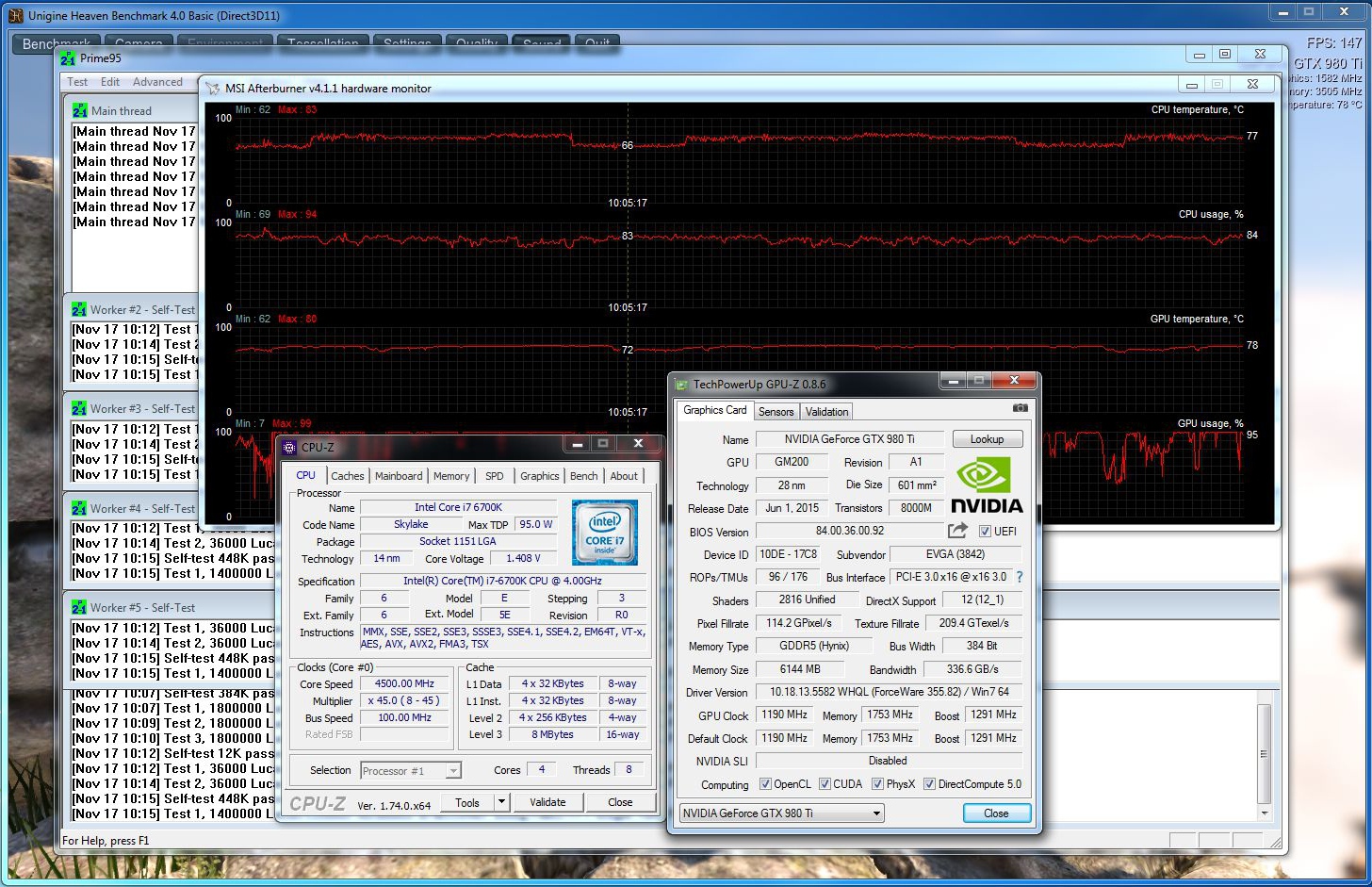Open the Edit menu in Prime95
The height and width of the screenshot is (887, 1372).
point(110,82)
